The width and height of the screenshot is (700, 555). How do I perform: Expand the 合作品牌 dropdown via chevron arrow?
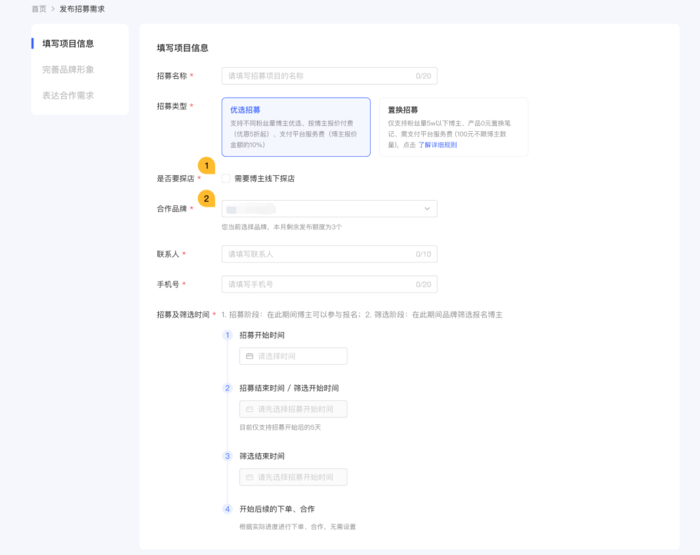pyautogui.click(x=428, y=209)
